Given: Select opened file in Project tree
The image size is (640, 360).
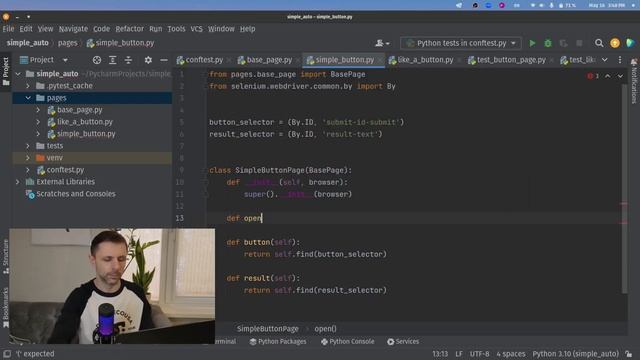Looking at the screenshot, I should [x=97, y=60].
